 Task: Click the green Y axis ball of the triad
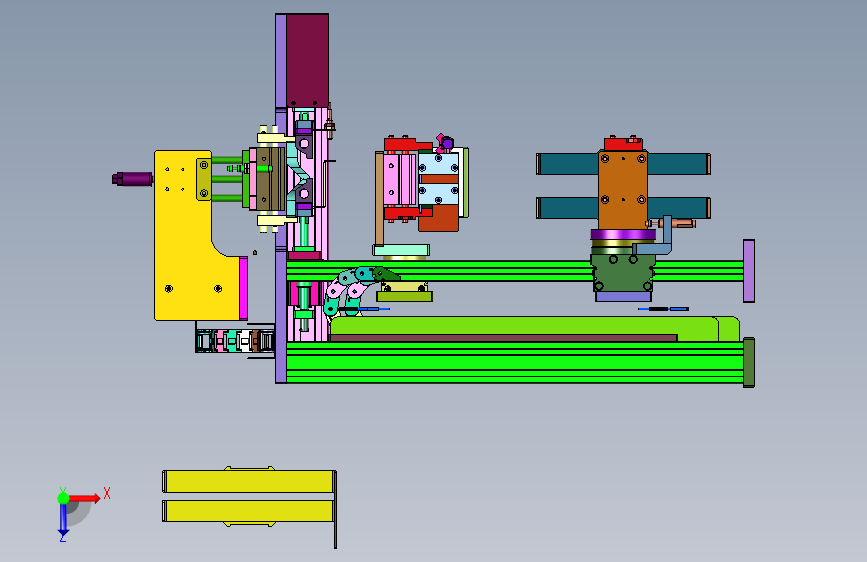point(63,498)
